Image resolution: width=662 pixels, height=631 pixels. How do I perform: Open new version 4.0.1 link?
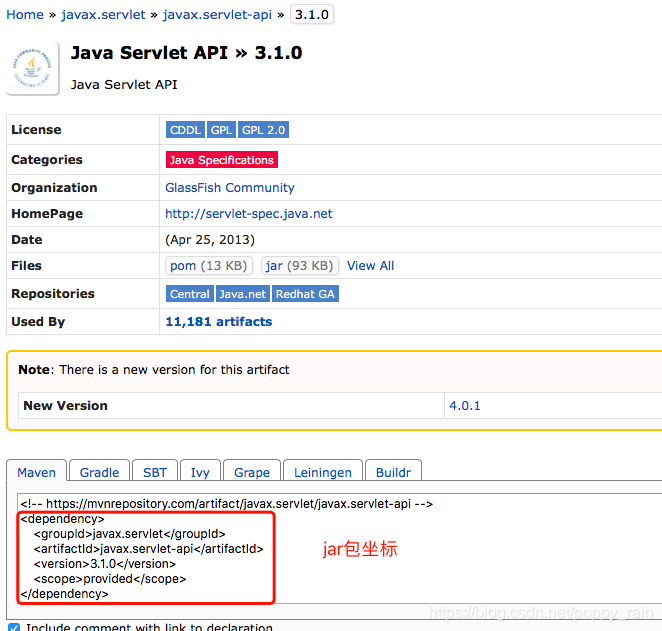(x=465, y=406)
